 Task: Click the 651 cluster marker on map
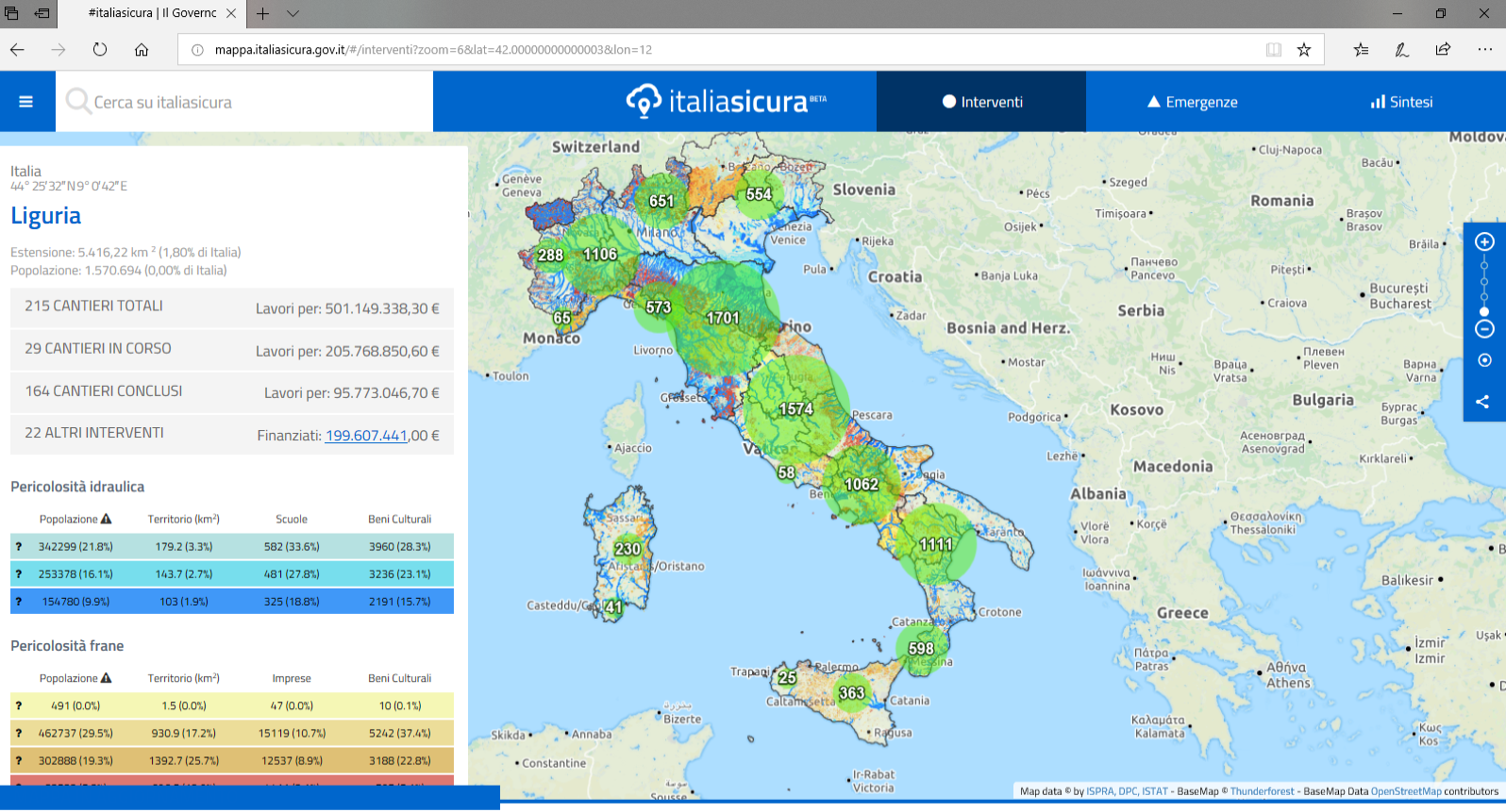661,201
